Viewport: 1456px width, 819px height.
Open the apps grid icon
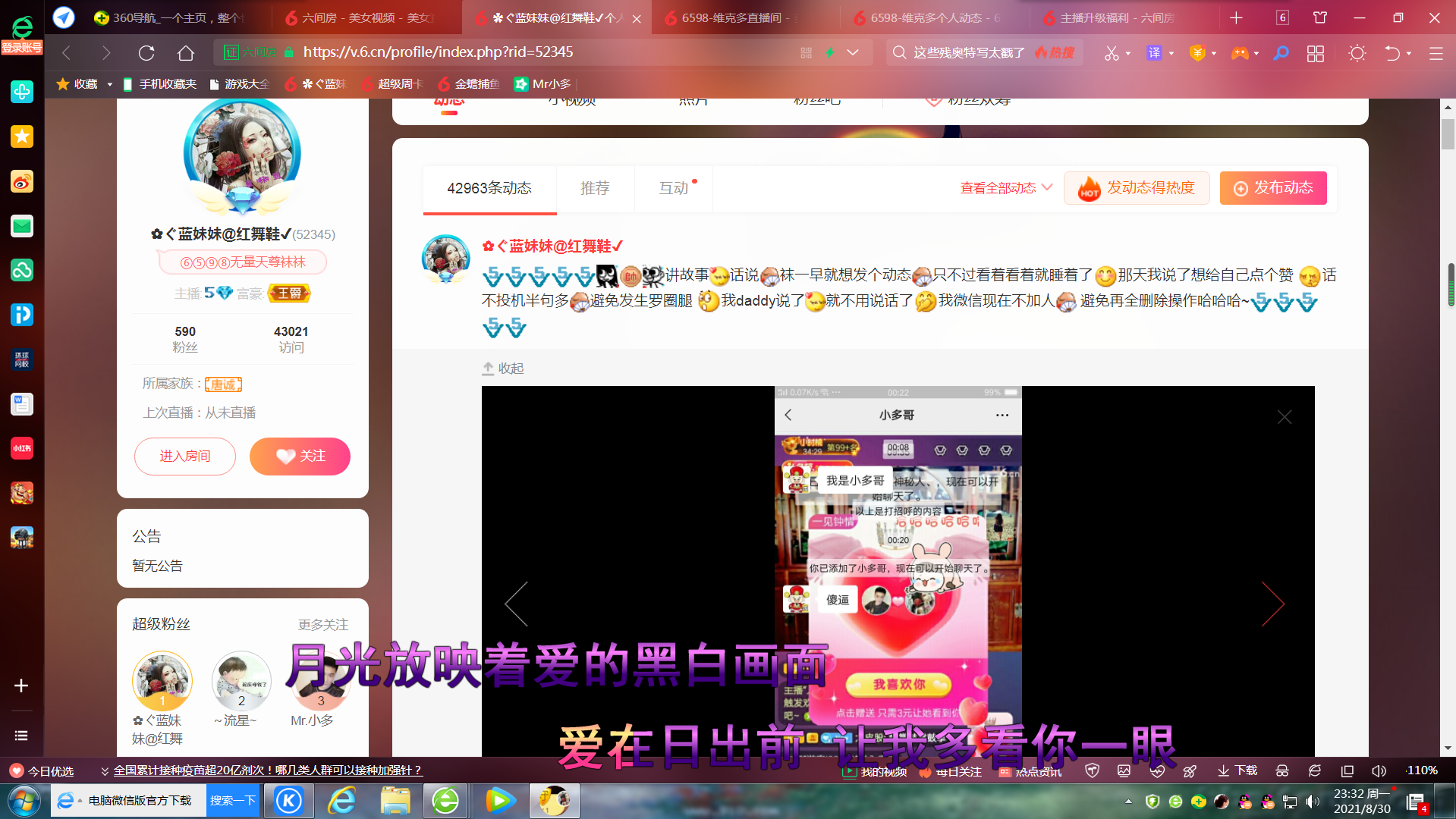1316,53
